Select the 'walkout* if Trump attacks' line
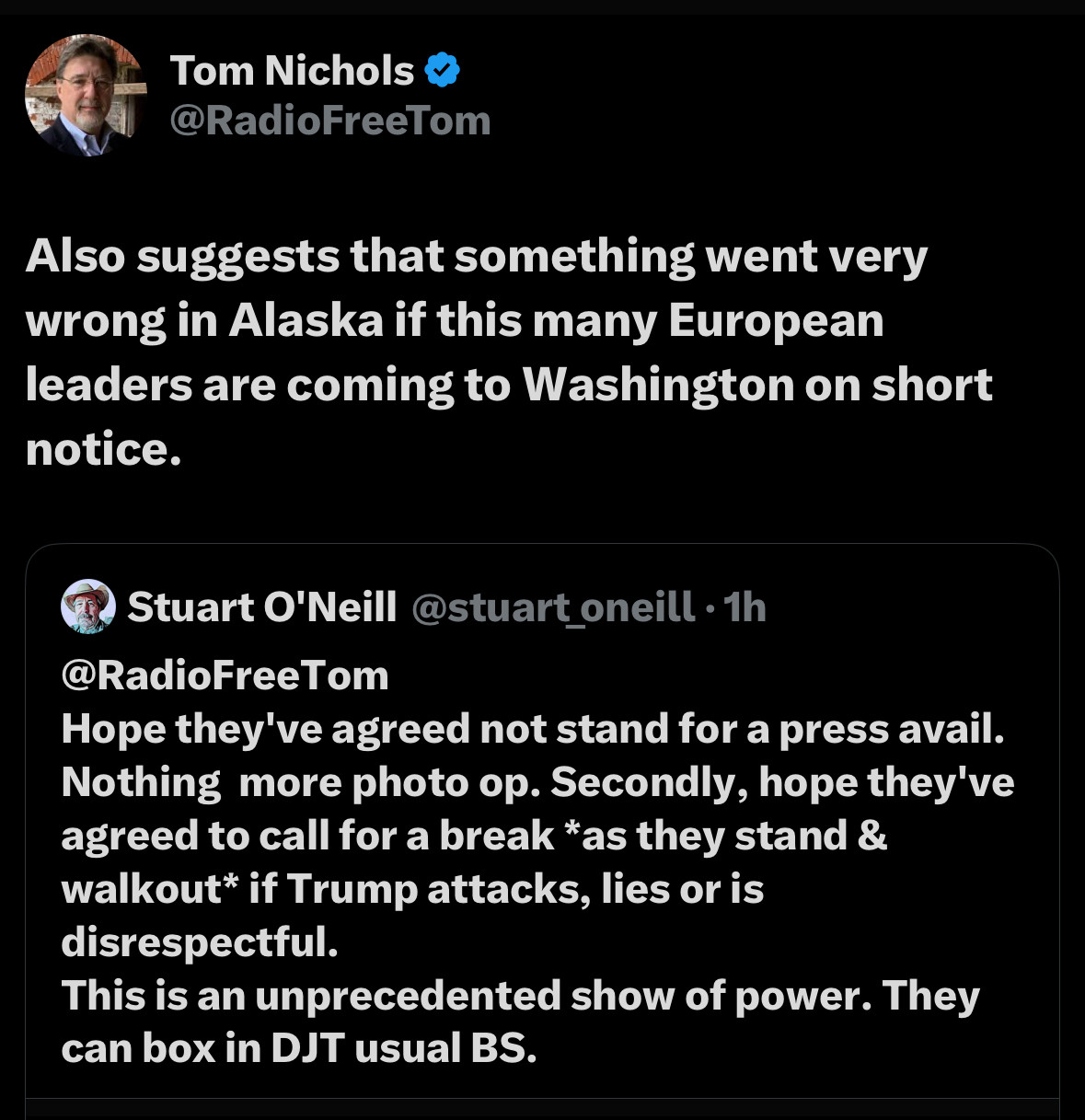 (x=412, y=889)
